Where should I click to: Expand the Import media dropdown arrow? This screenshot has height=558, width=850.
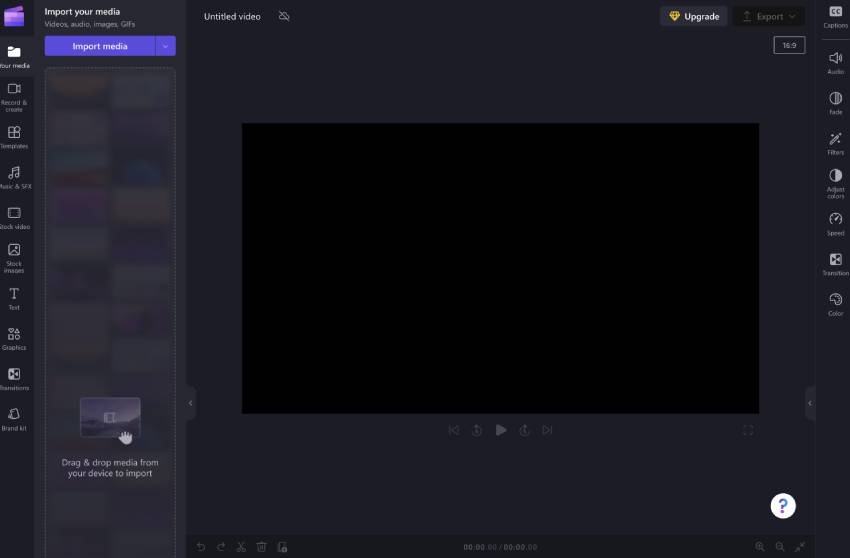pyautogui.click(x=166, y=46)
